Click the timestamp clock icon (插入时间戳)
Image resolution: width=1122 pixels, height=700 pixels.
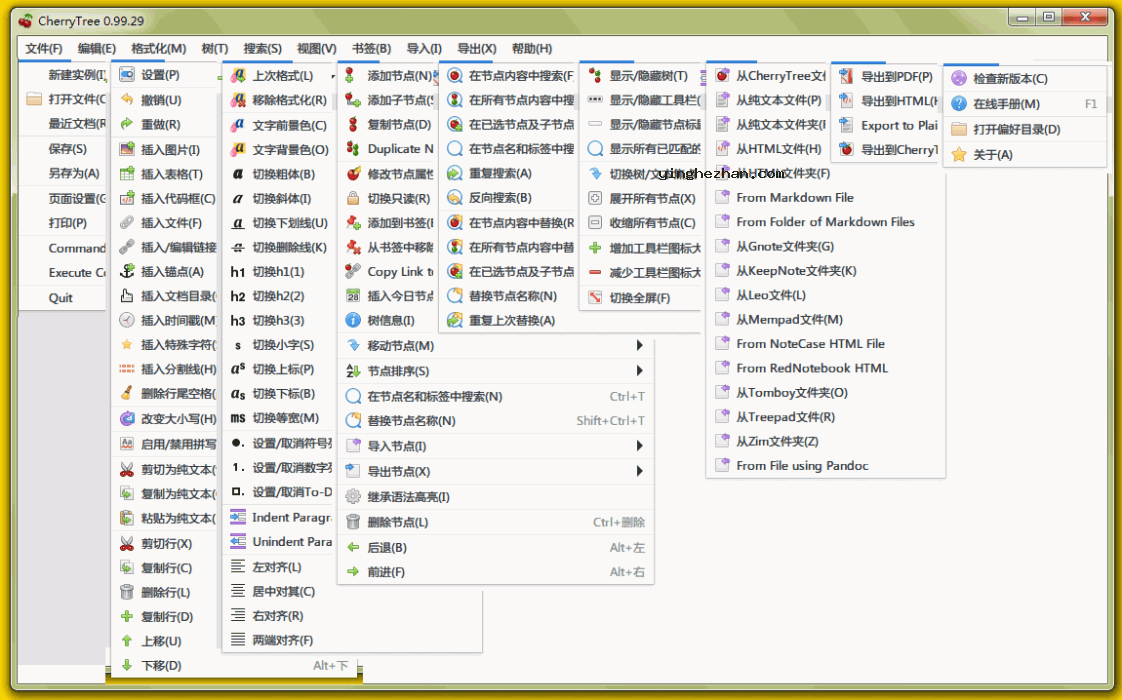click(x=127, y=320)
